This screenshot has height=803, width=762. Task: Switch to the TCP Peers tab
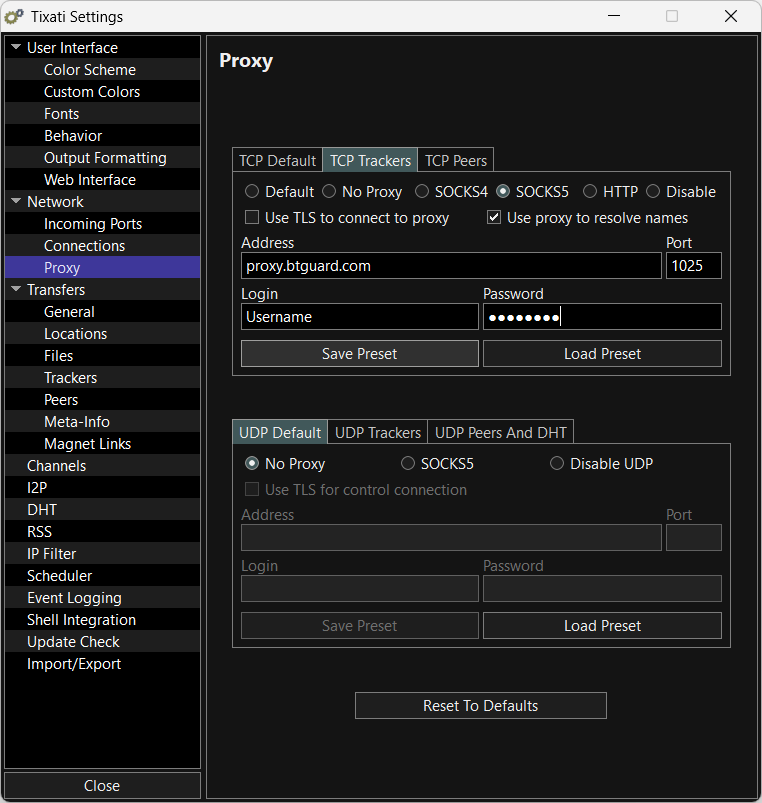(x=456, y=160)
